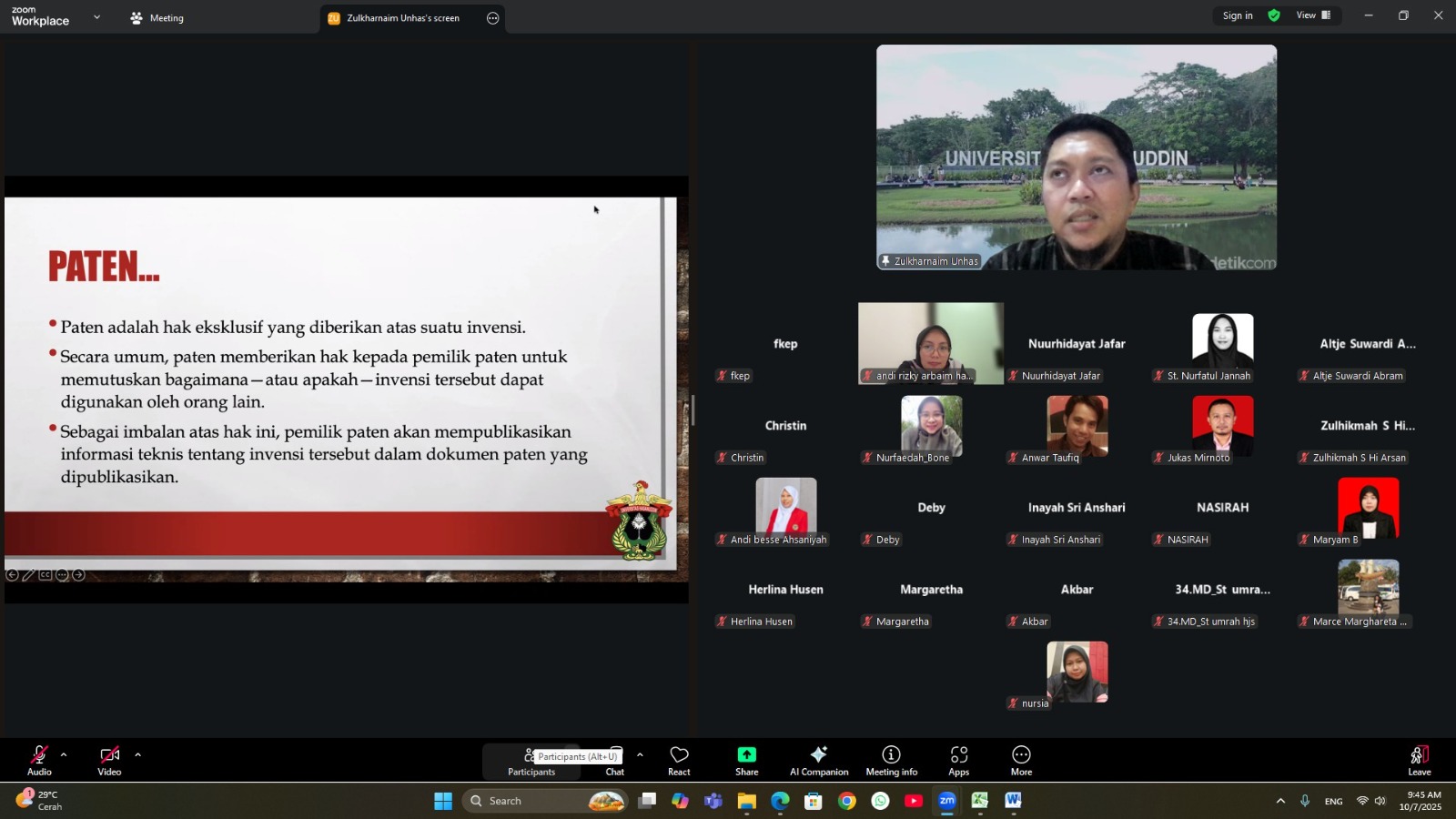Open the React emoji menu

point(679,761)
